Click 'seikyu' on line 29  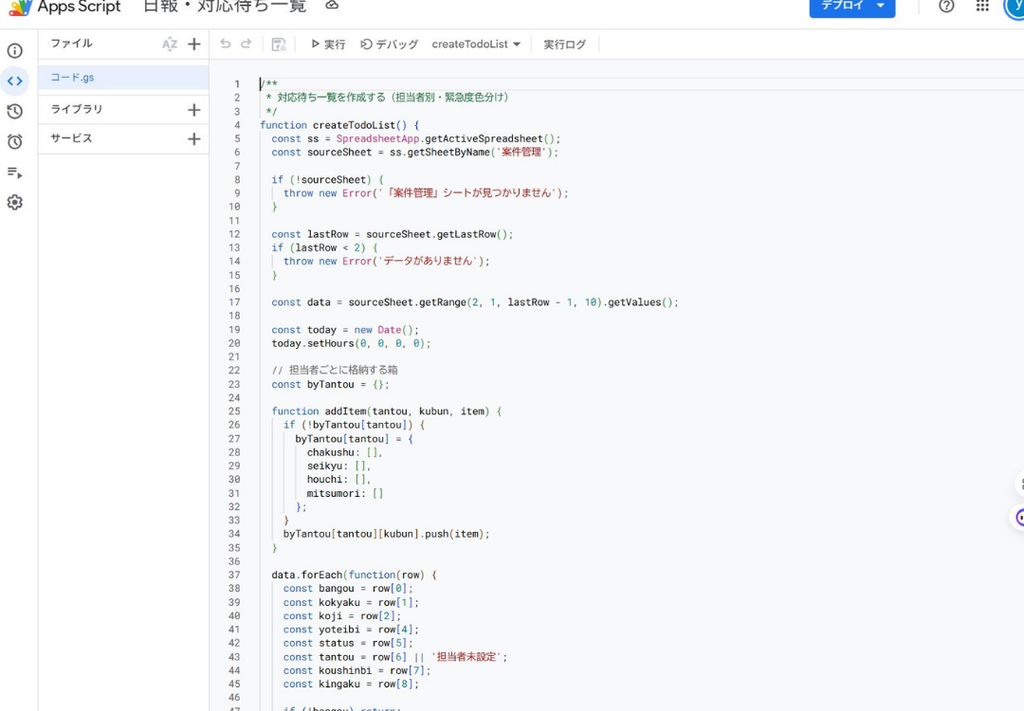coord(325,466)
